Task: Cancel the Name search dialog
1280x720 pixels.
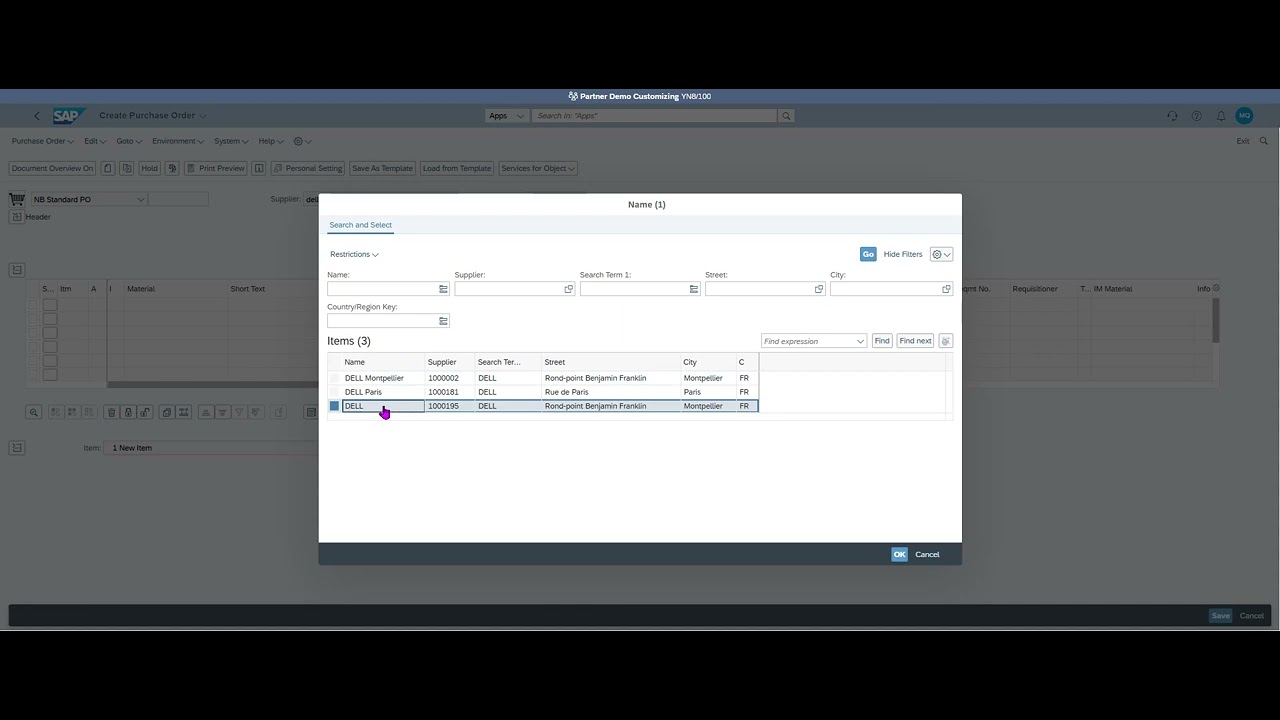Action: point(927,554)
